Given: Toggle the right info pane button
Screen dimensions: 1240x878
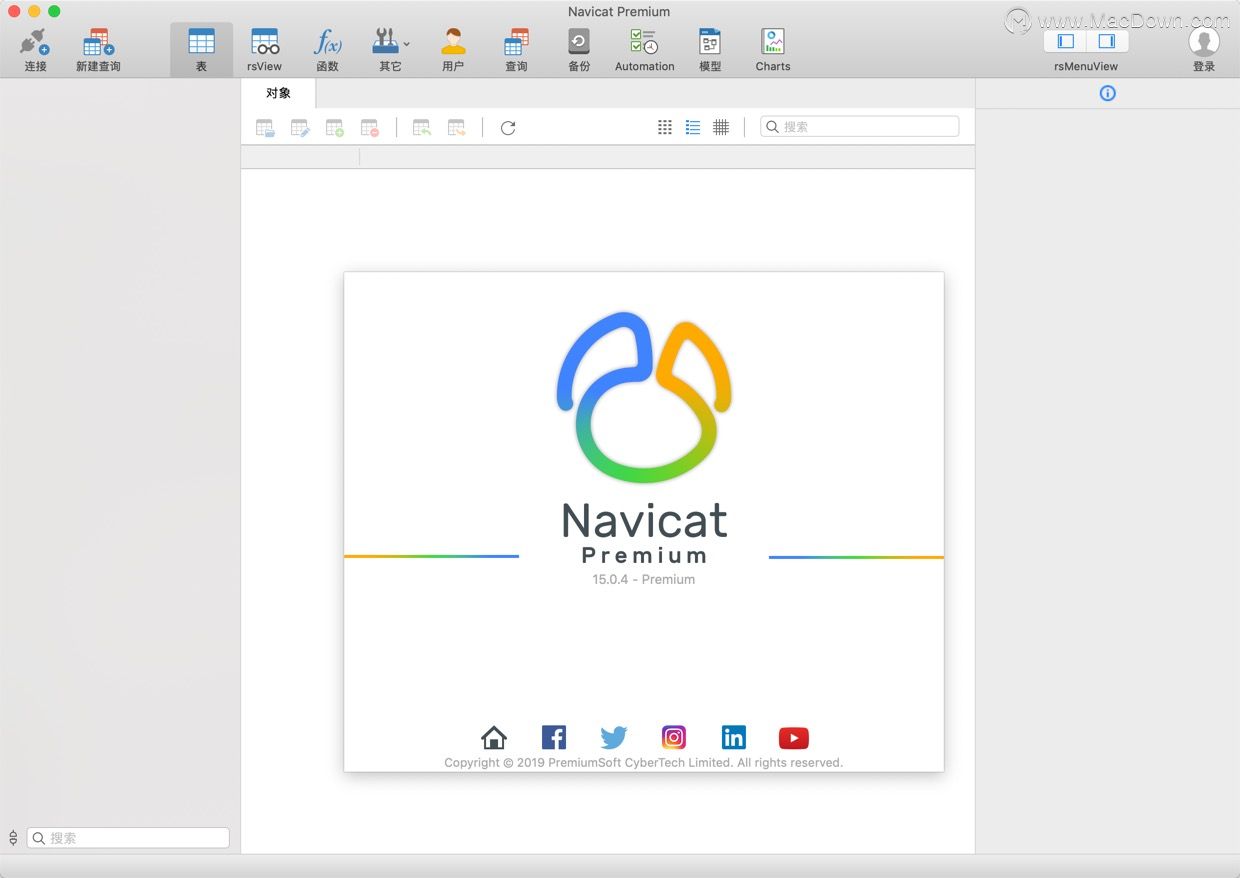Looking at the screenshot, I should pos(1107,41).
